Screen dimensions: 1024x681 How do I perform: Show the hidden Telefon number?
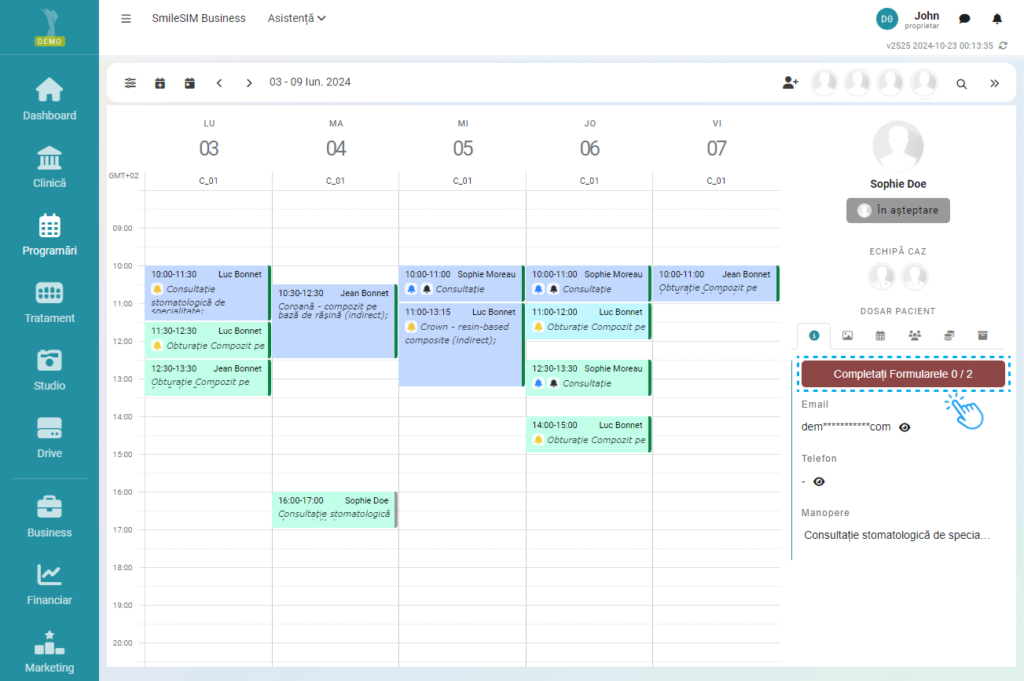pyautogui.click(x=819, y=481)
